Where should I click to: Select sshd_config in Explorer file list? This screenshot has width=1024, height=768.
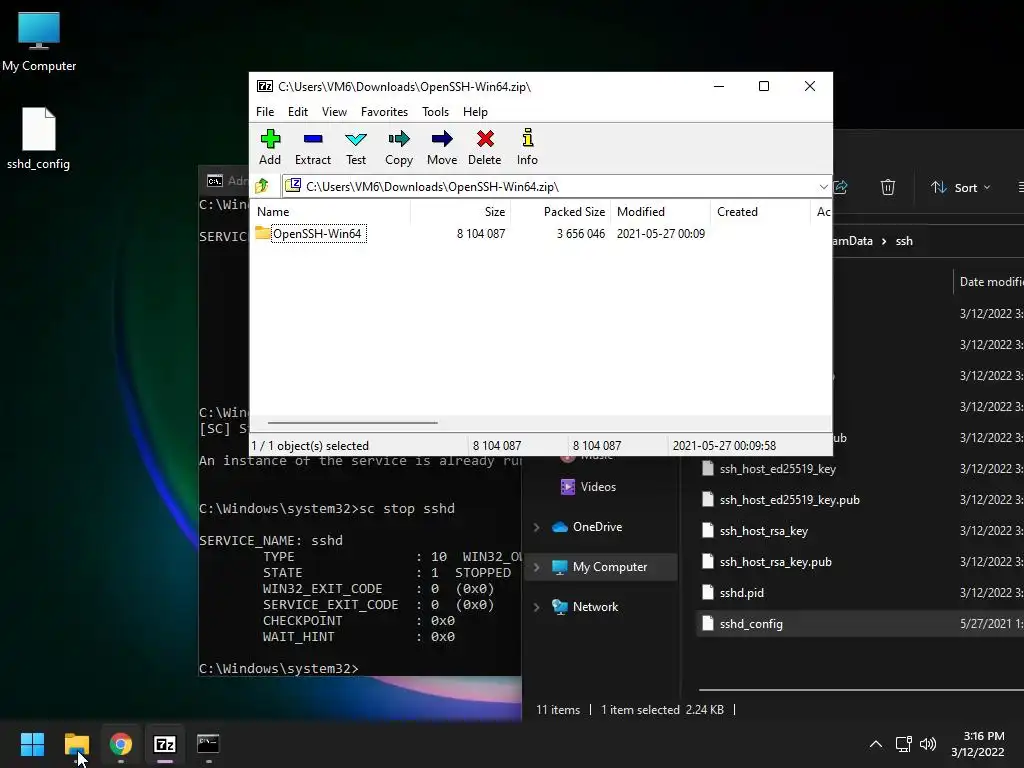coord(861,624)
